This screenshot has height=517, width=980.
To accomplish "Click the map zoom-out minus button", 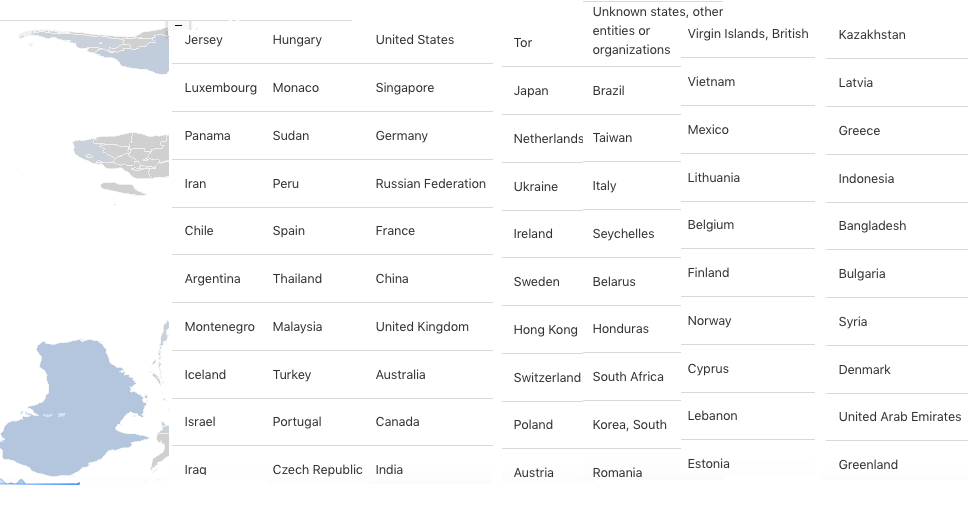I will click(x=179, y=26).
